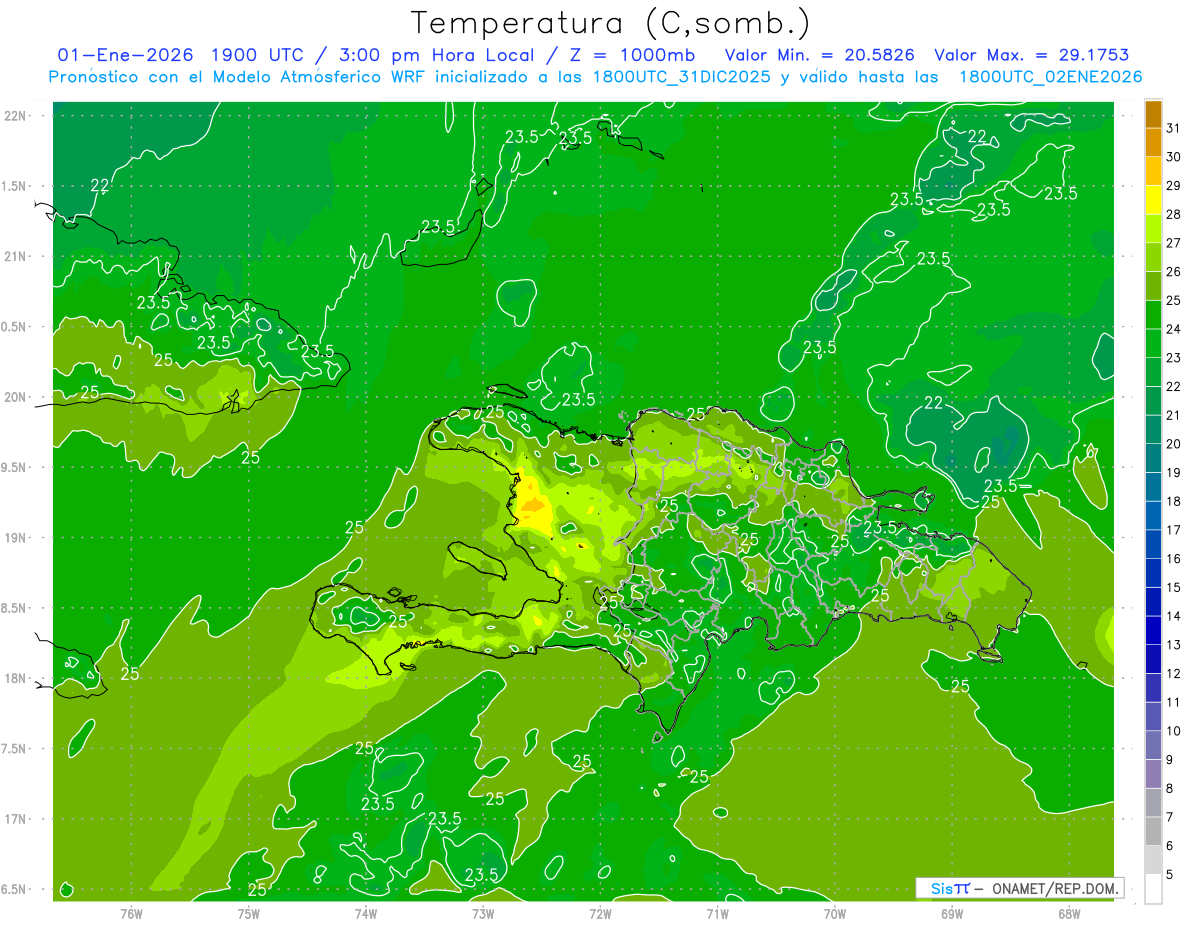Select the '69W' longitude axis label
Image resolution: width=1200 pixels, height=927 pixels.
tap(952, 914)
